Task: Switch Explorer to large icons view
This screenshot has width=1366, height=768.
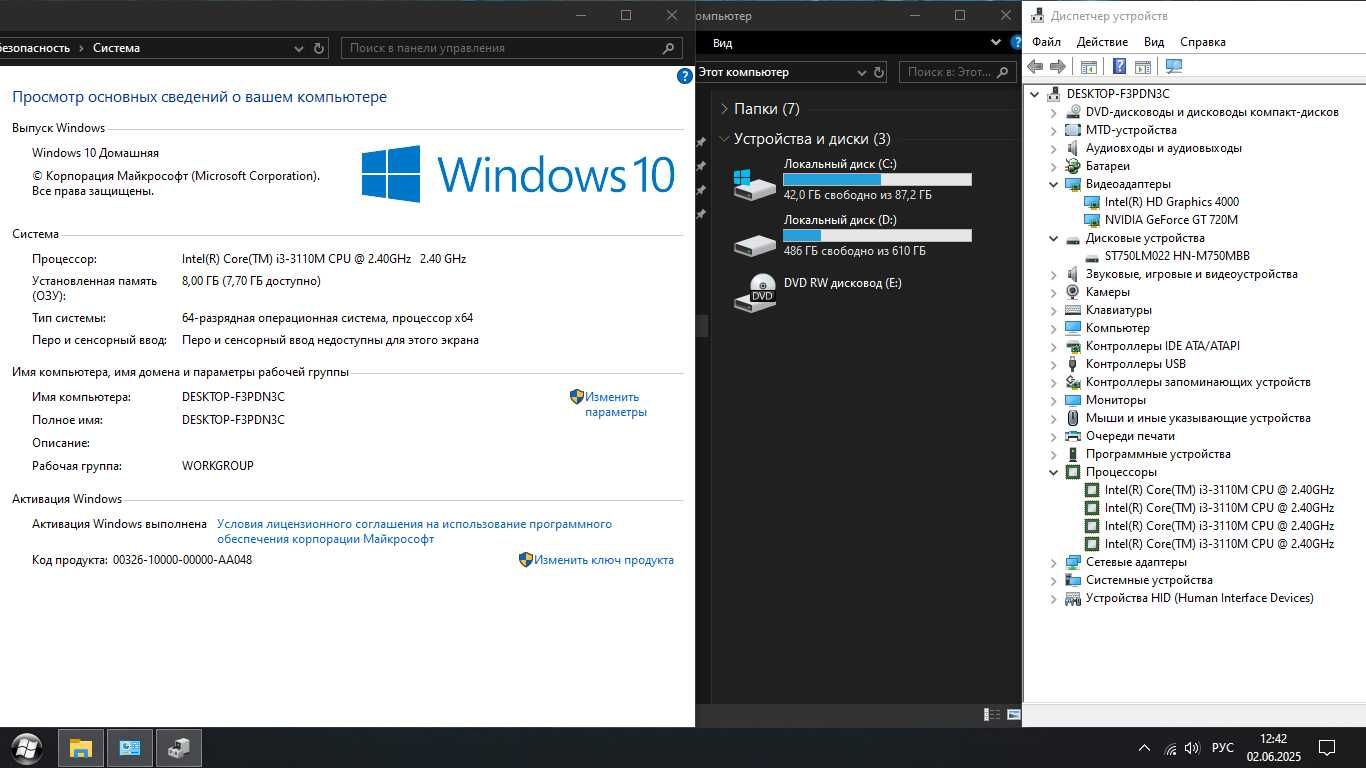Action: click(1013, 714)
